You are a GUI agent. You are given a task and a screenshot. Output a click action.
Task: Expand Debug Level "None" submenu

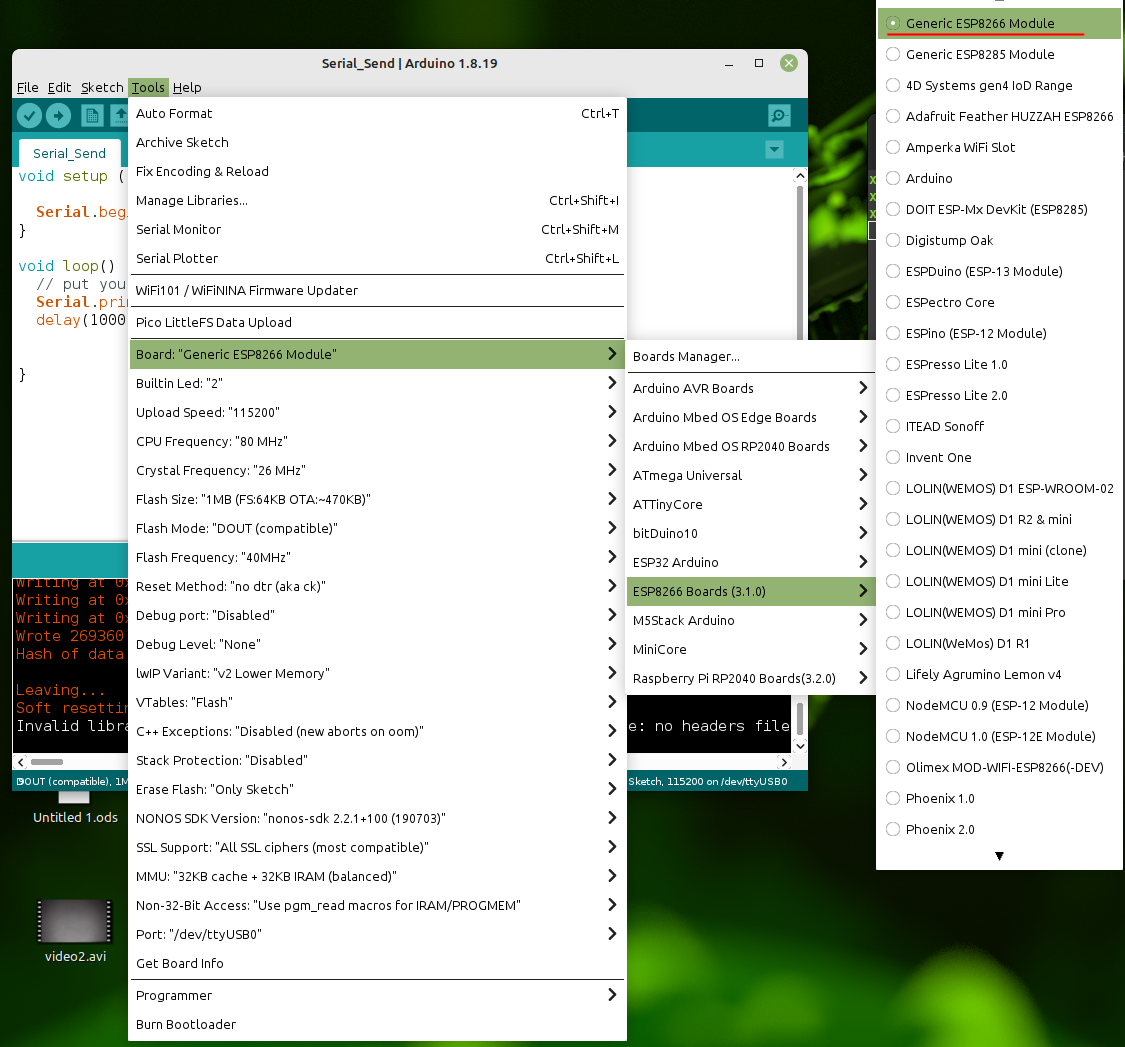pyautogui.click(x=377, y=644)
